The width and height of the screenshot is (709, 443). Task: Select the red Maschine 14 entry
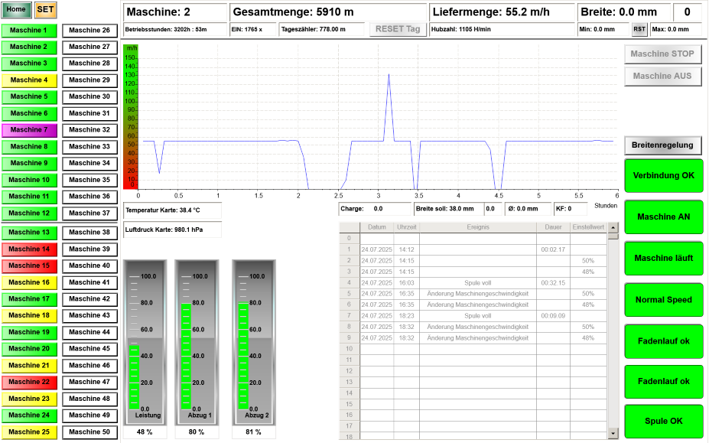30,249
